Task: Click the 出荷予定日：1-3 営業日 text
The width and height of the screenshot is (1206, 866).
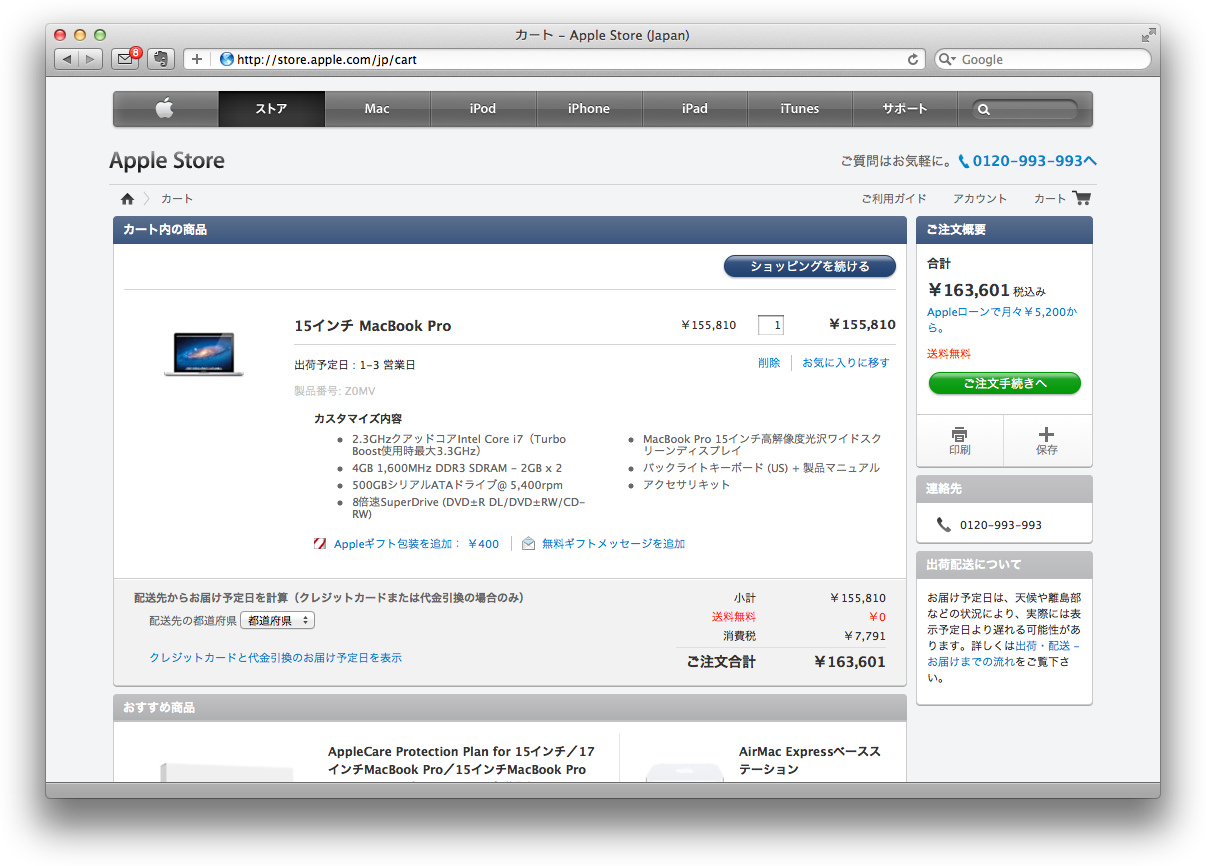Action: coord(355,365)
